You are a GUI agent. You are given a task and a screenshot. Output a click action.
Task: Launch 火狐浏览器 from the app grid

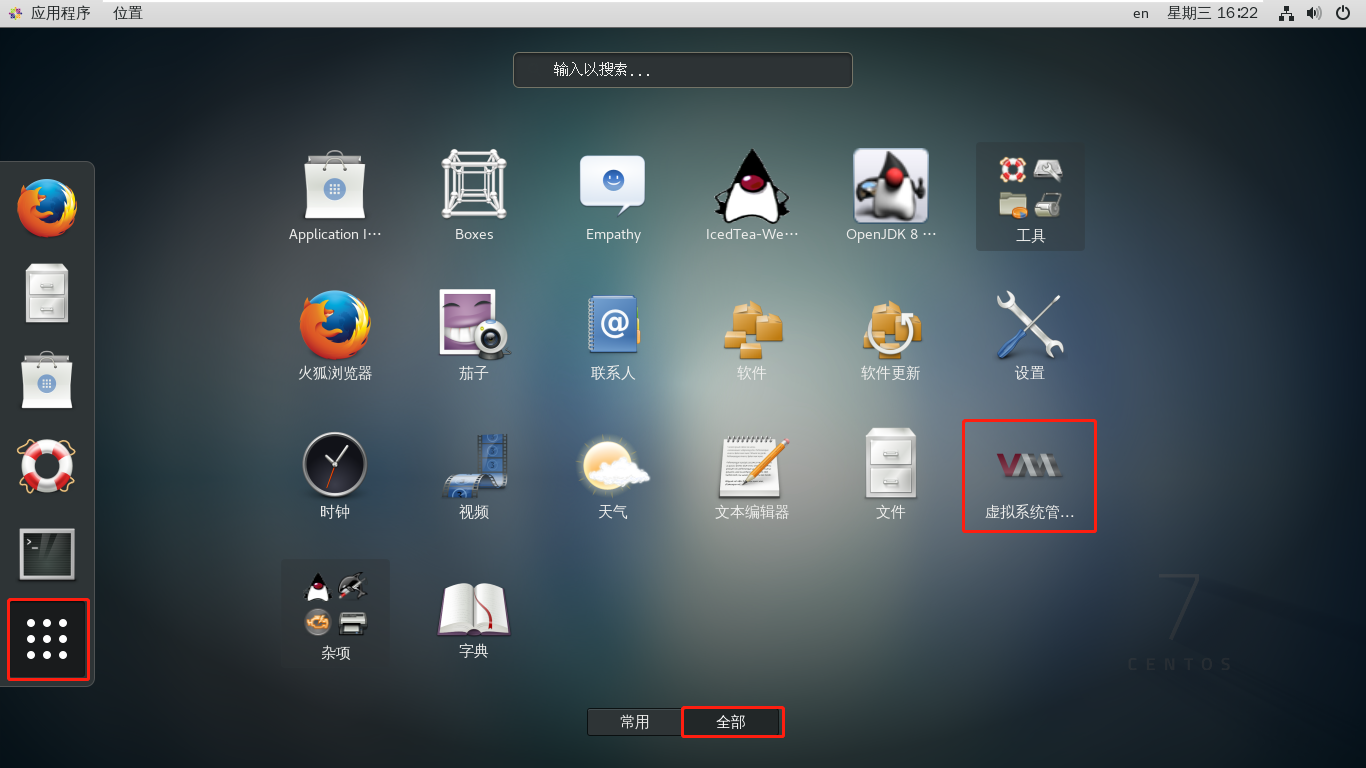click(335, 335)
